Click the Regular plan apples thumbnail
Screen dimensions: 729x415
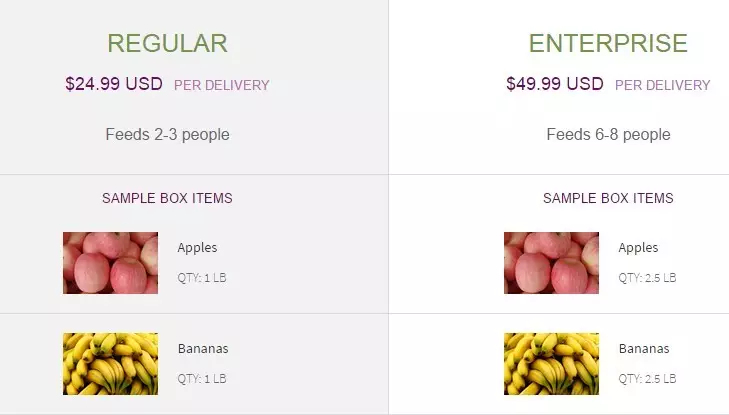(110, 263)
